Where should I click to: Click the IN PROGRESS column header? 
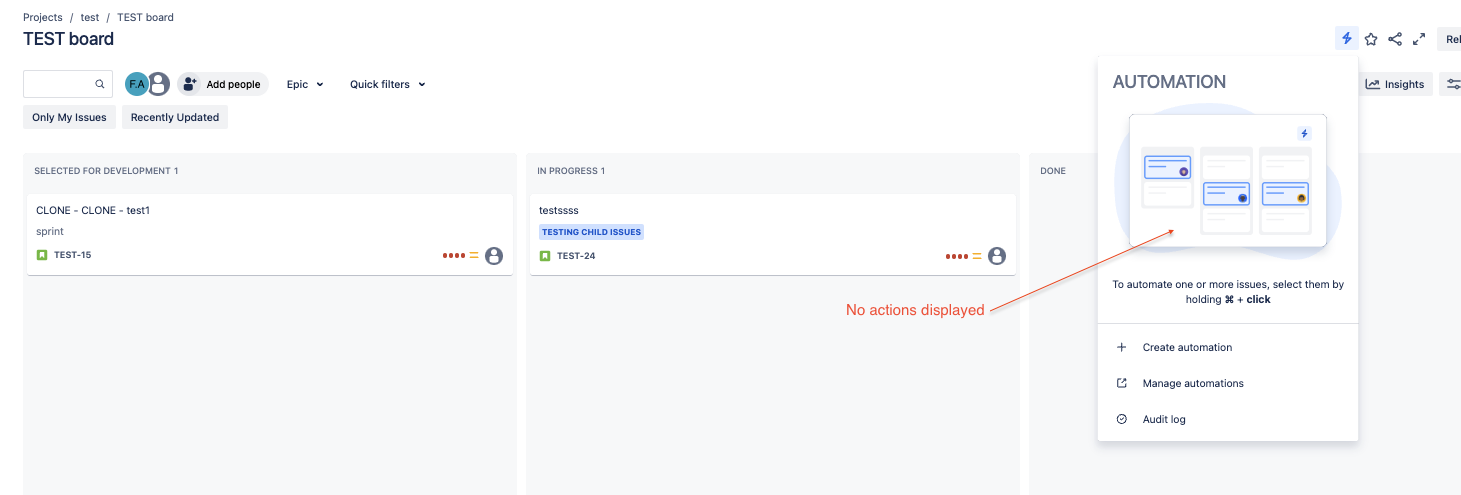pos(571,171)
